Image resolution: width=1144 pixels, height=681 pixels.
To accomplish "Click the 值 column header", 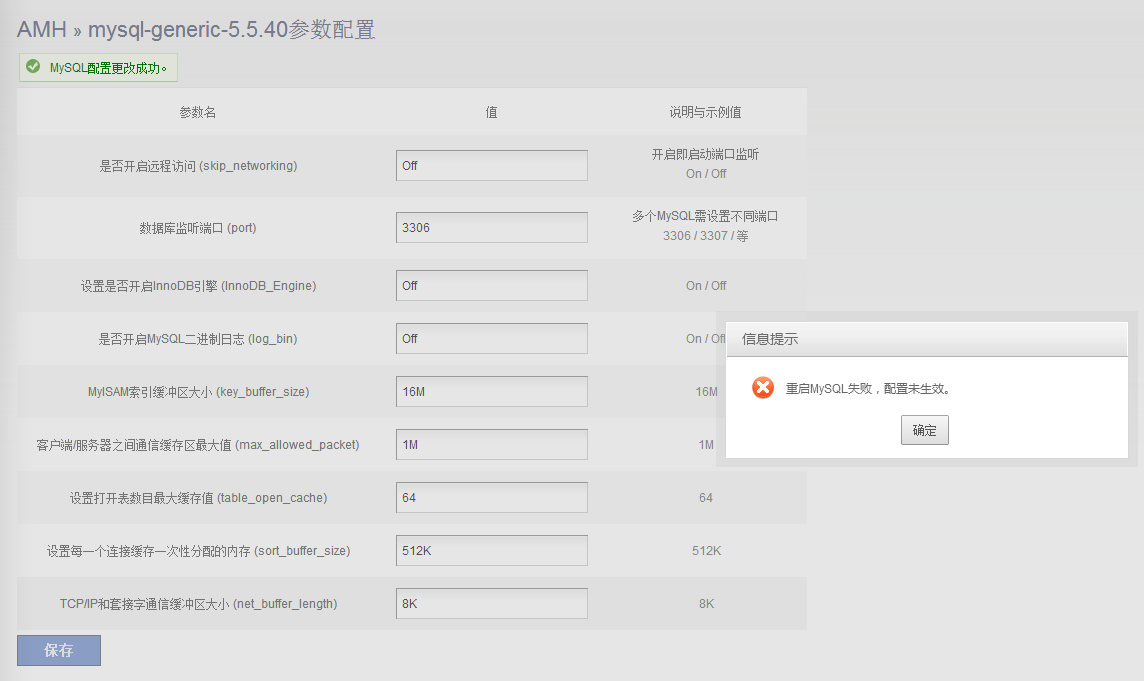I will point(491,112).
